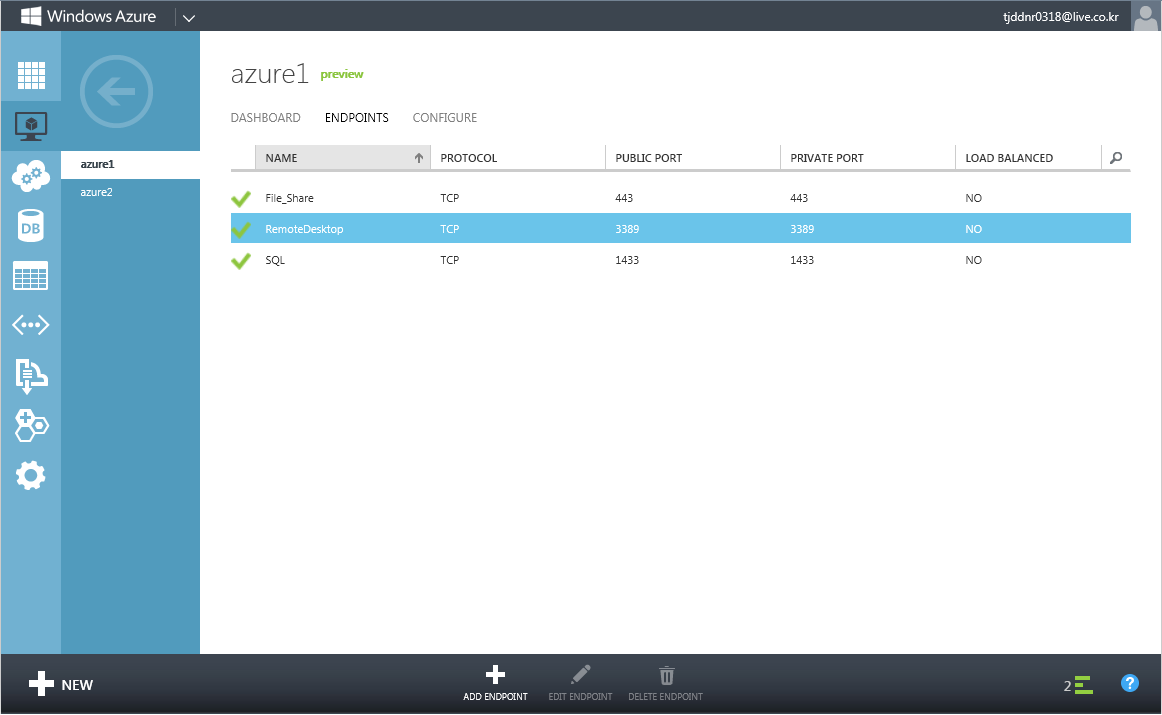Click private port 1433 cell

[802, 260]
